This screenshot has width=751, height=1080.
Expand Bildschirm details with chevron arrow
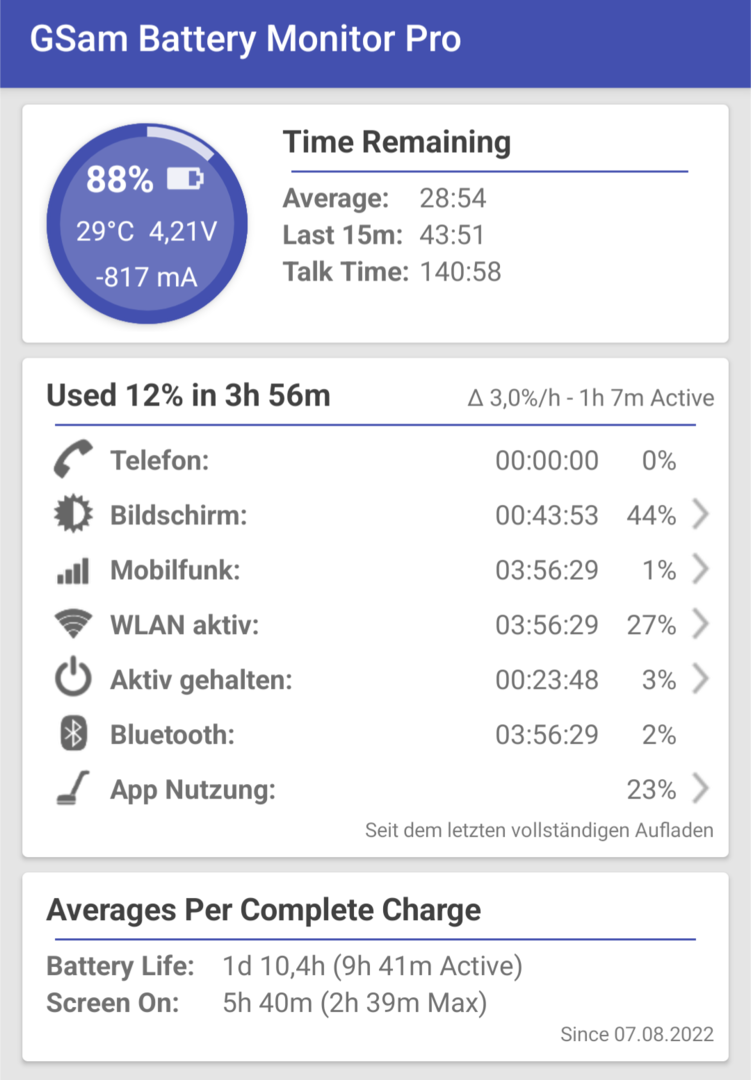tap(701, 514)
